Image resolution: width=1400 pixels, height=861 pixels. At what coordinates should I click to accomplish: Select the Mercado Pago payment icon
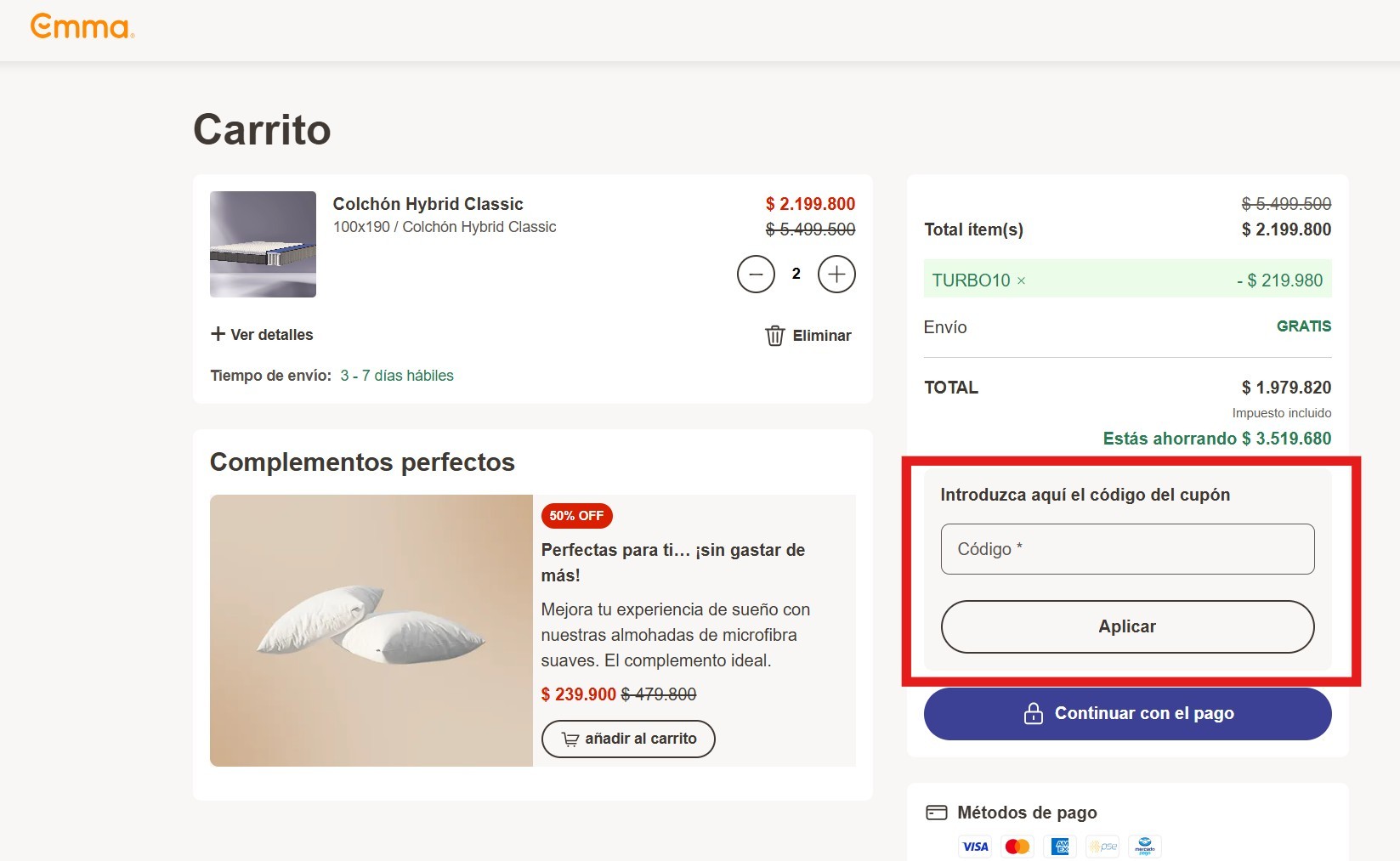pyautogui.click(x=1145, y=846)
